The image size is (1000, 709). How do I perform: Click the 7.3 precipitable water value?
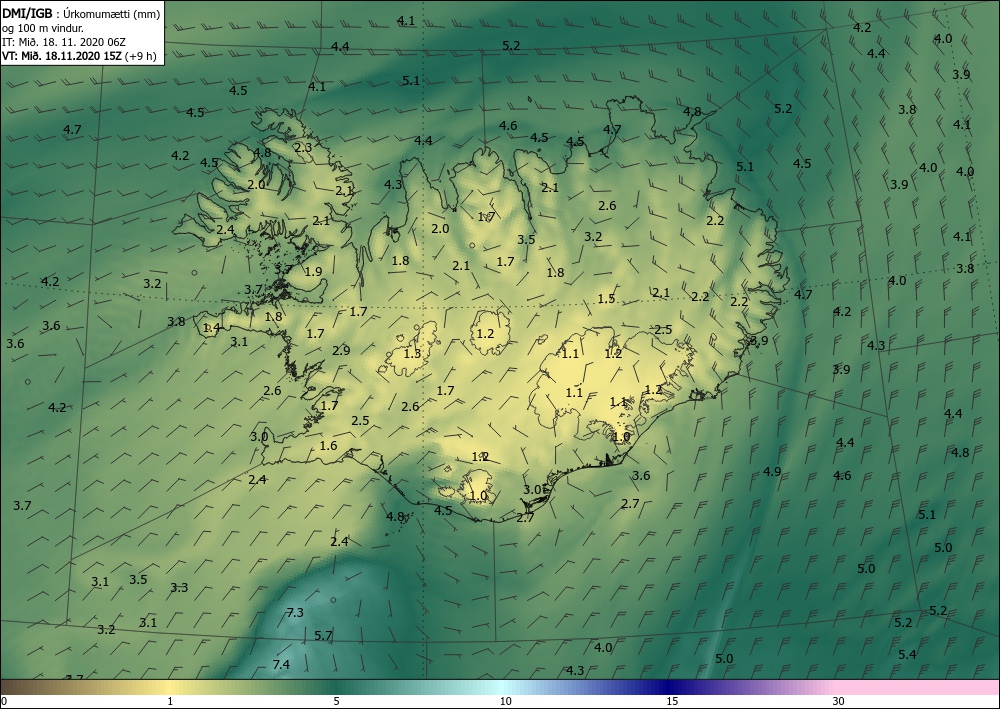click(295, 613)
